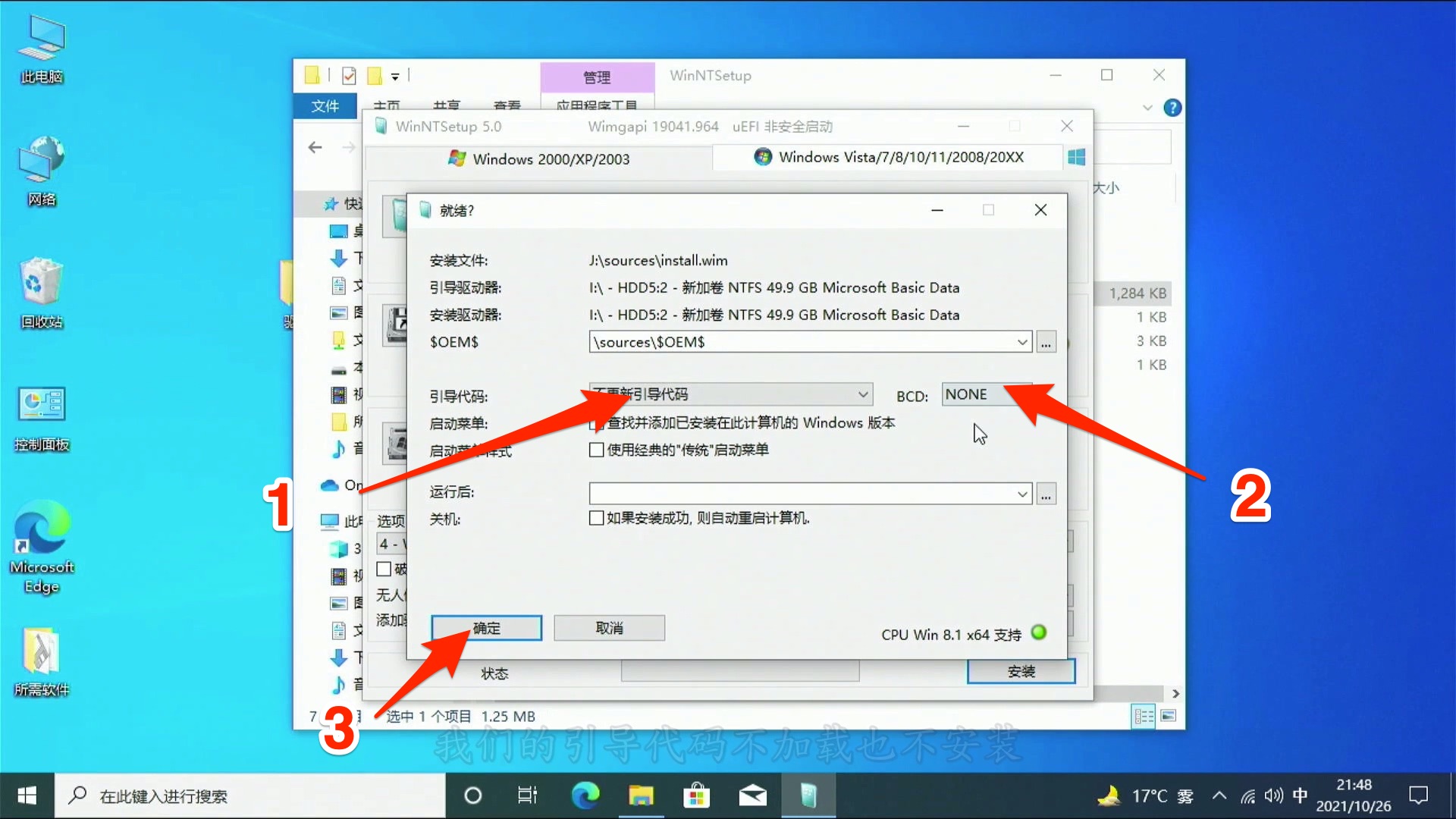The image size is (1456, 819).
Task: Click the Windows logo icon on Vista/7/8/10/11 tab
Action: (1076, 157)
